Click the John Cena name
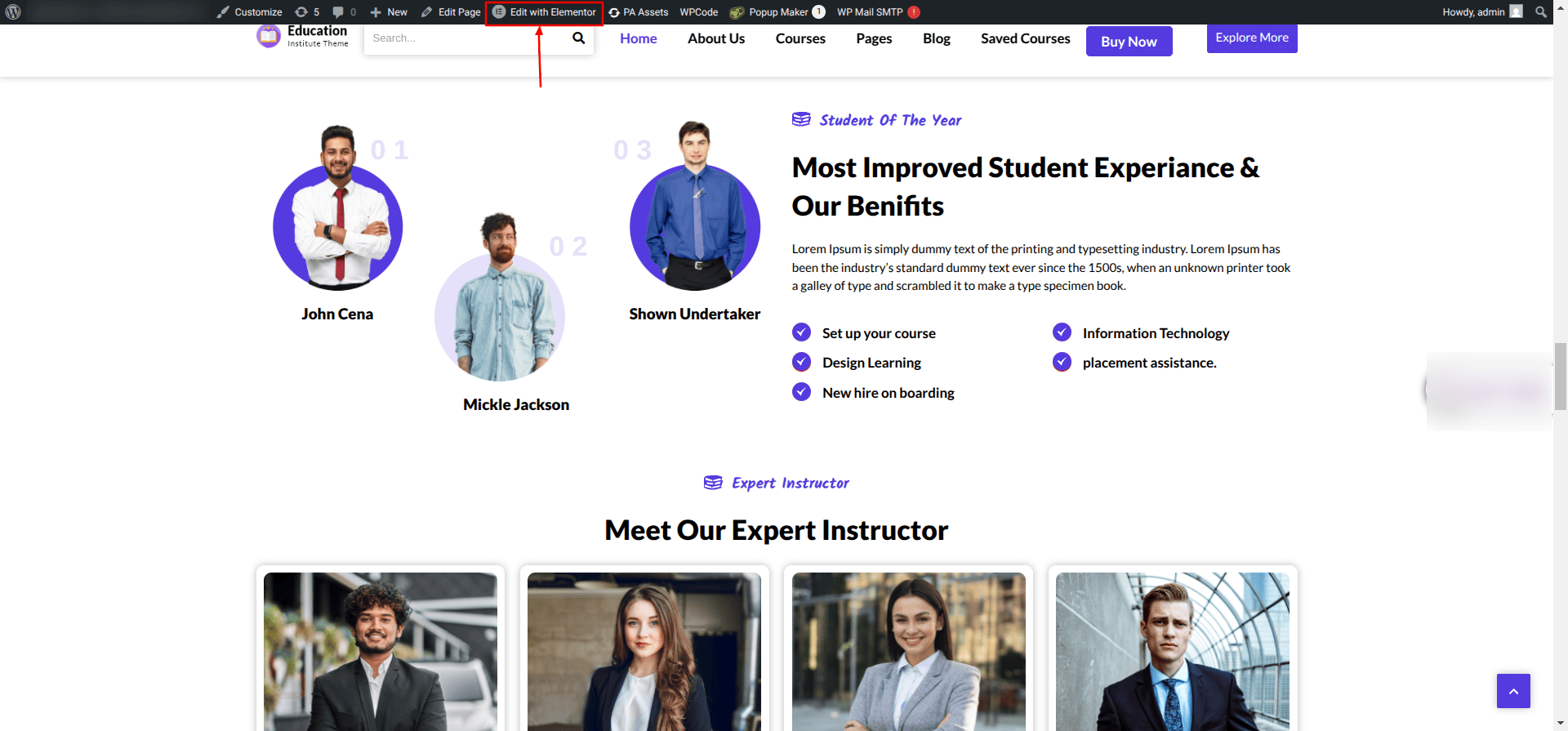This screenshot has height=731, width=1568. point(337,314)
